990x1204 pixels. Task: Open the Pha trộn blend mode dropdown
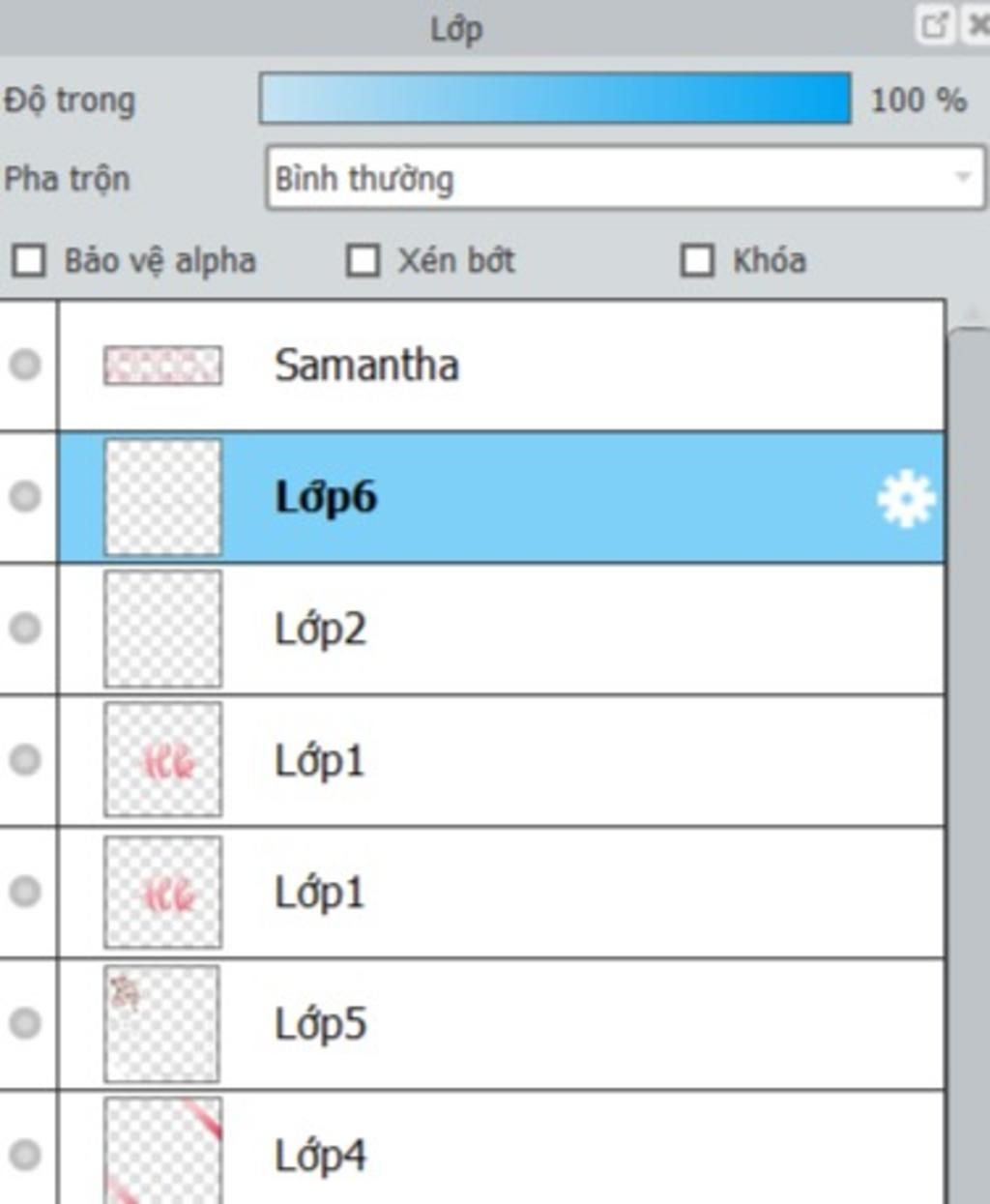click(x=626, y=178)
